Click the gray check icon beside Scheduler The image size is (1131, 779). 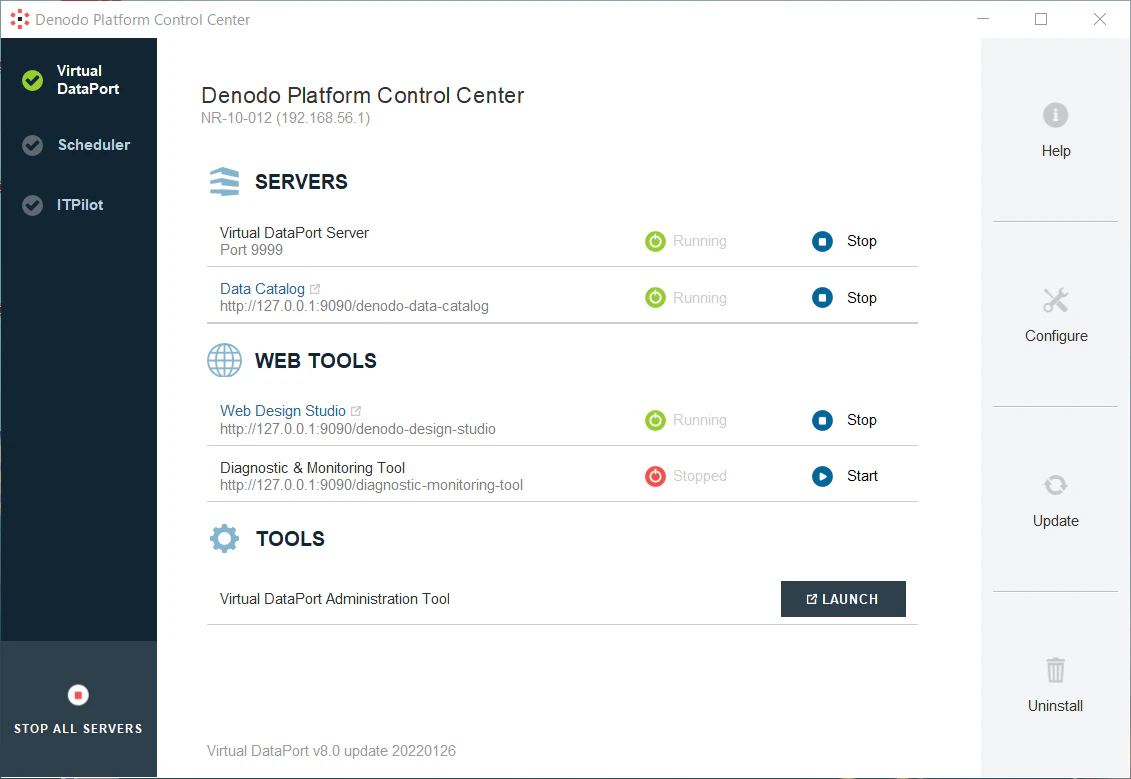click(x=32, y=145)
